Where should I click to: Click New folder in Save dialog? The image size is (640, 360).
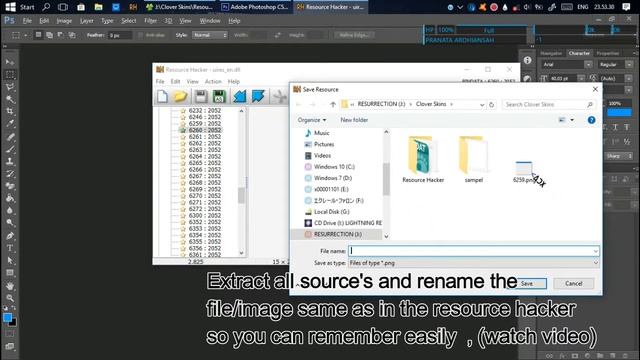pyautogui.click(x=354, y=120)
